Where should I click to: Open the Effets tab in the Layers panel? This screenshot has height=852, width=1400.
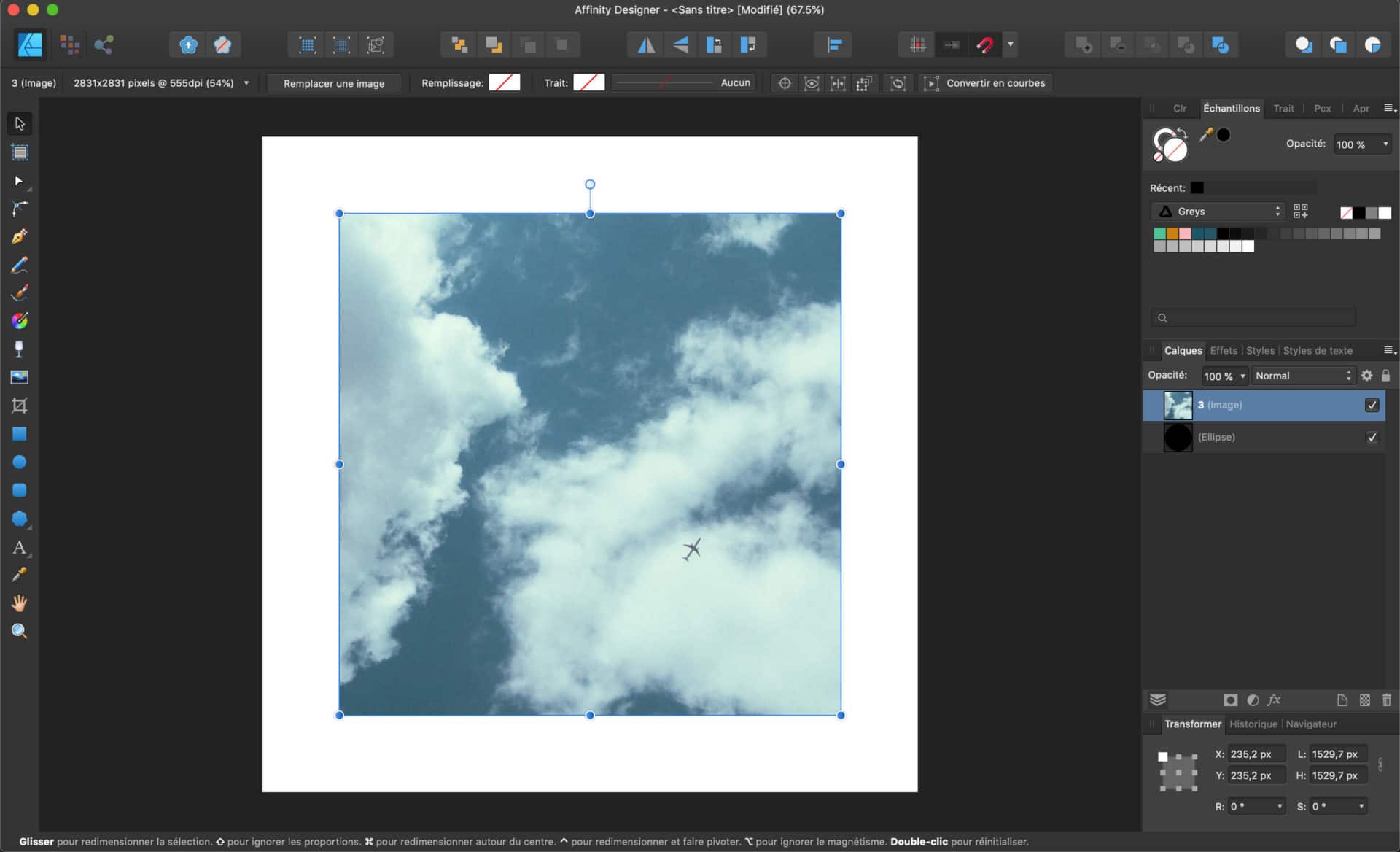point(1224,350)
